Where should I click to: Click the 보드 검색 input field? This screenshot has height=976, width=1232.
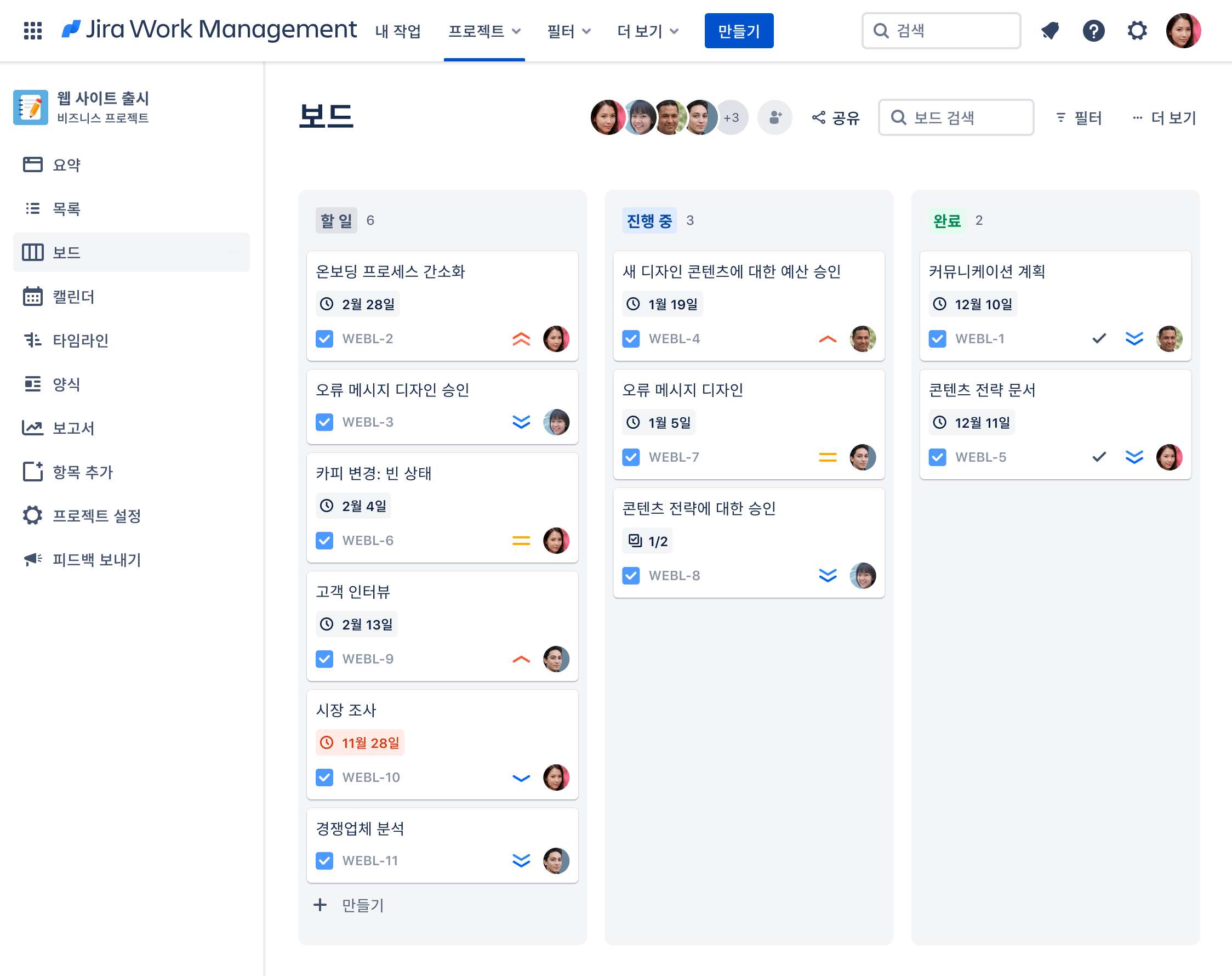pos(956,118)
